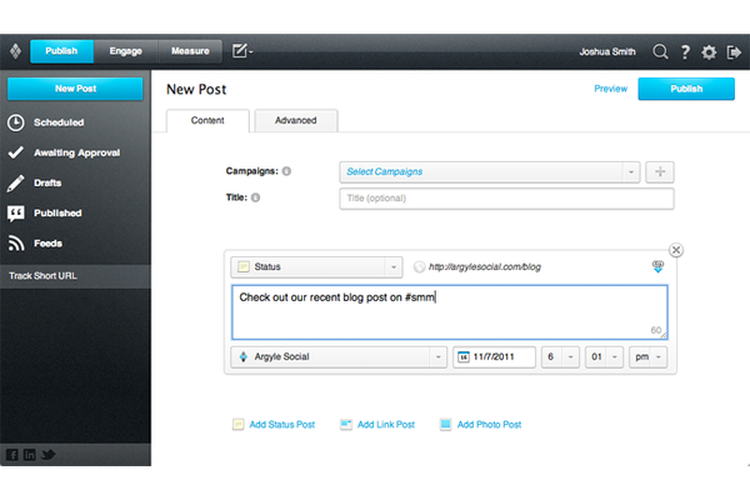Switch to the Measure tab
750x500 pixels.
coord(190,51)
